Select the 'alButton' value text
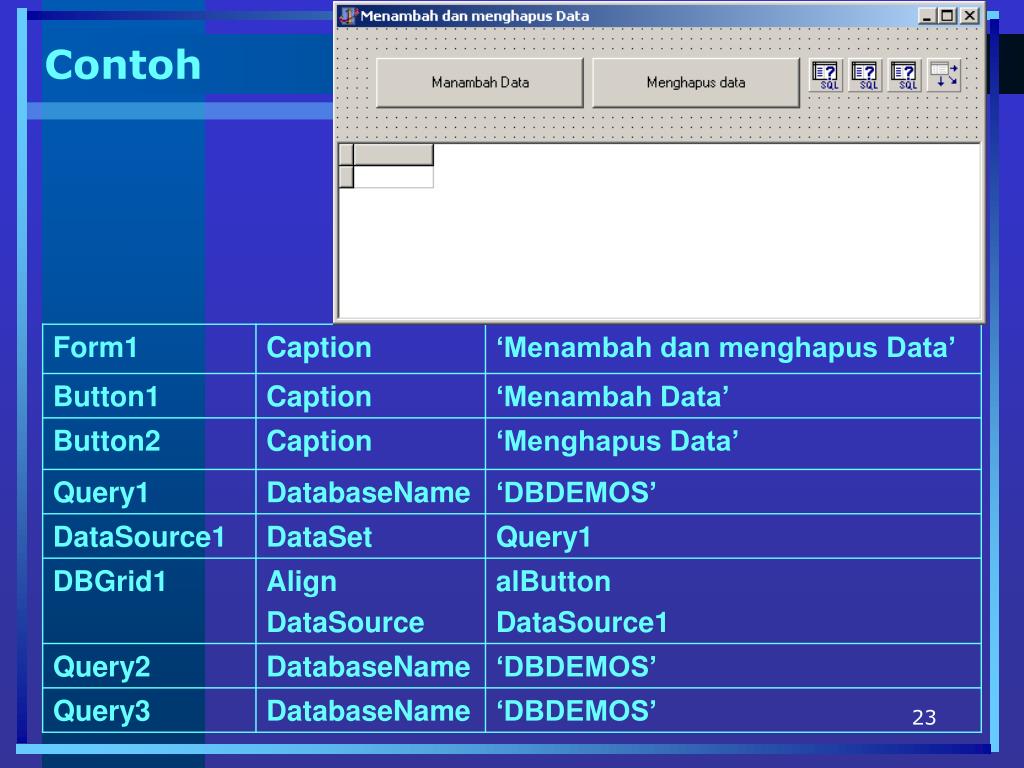Image resolution: width=1024 pixels, height=768 pixels. pos(553,582)
